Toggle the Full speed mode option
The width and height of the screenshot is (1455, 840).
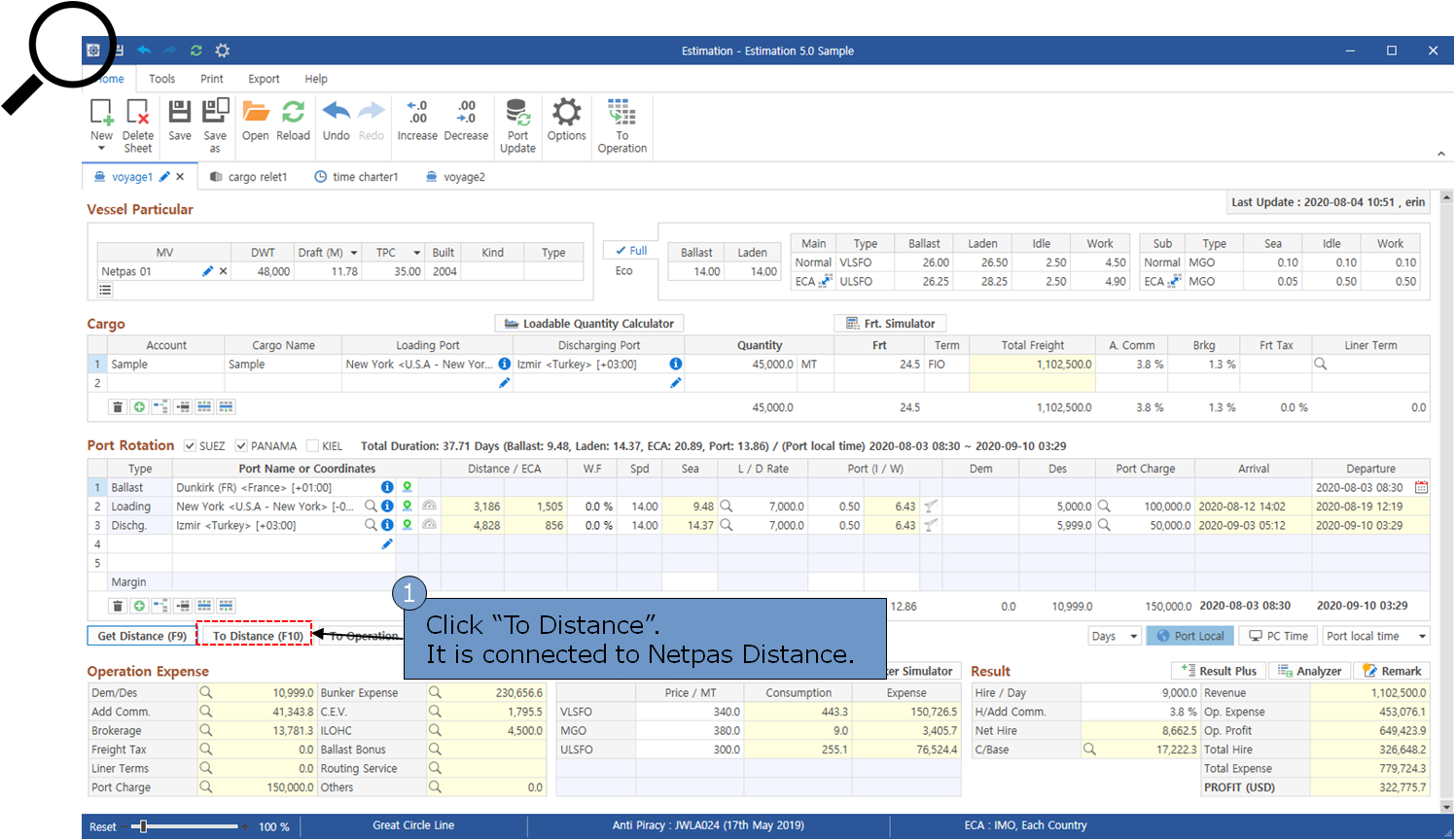(630, 251)
